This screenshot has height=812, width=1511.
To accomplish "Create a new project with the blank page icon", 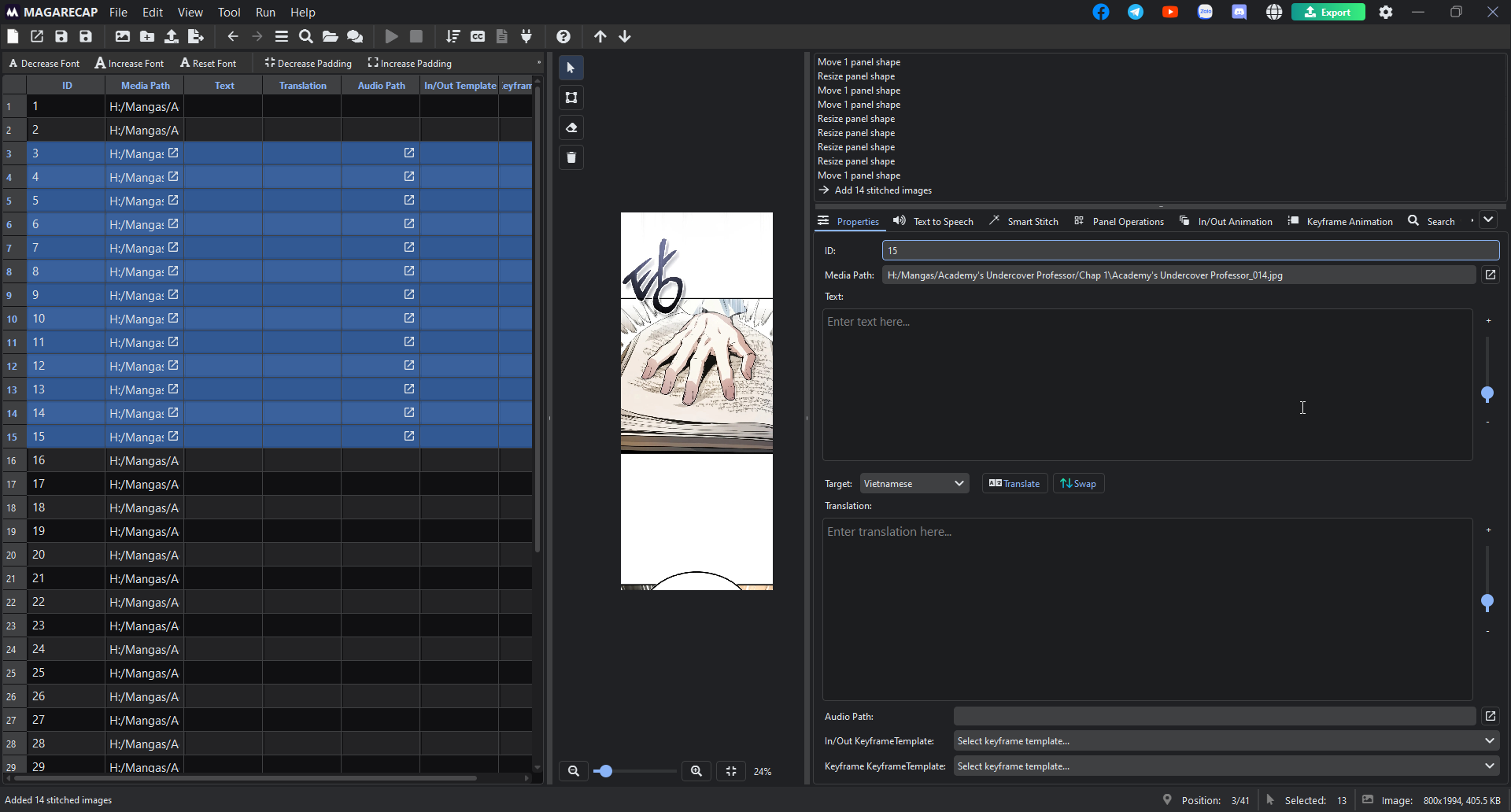I will [13, 36].
